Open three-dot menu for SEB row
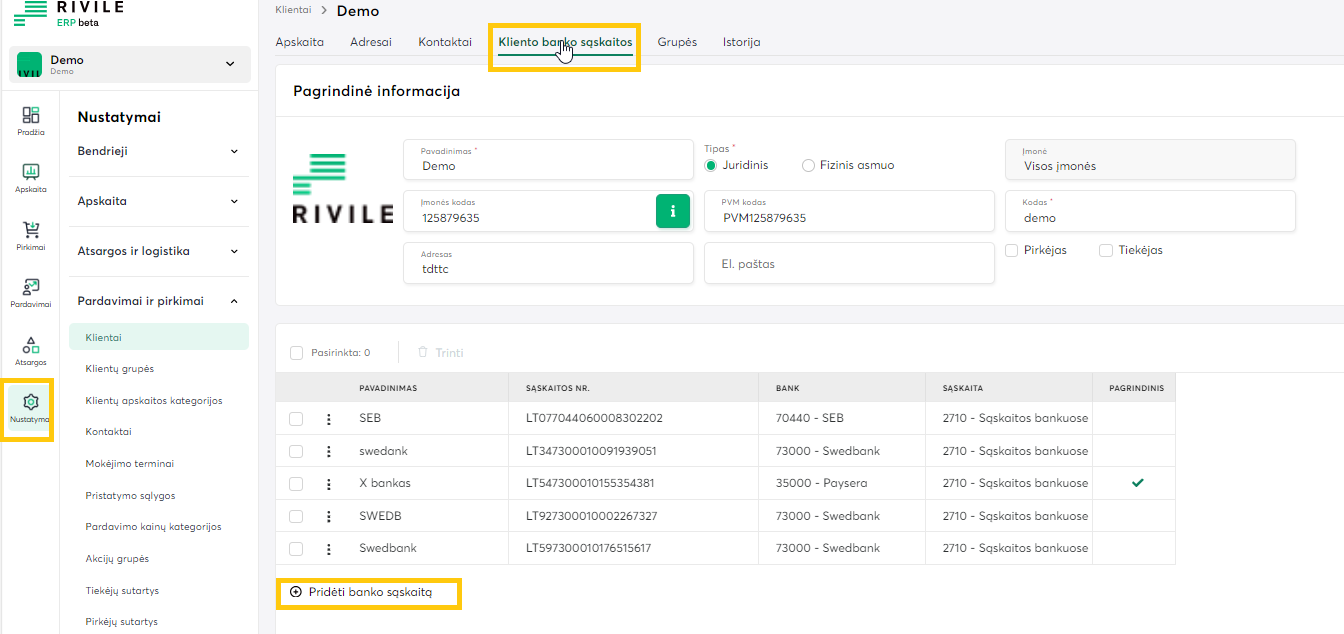Viewport: 1344px width, 634px height. [328, 419]
